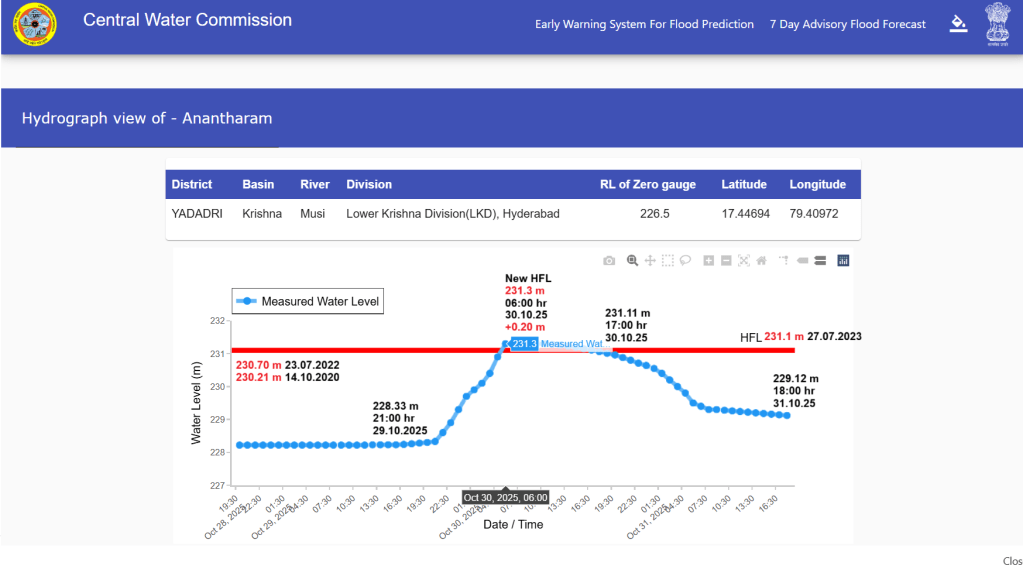Choose the Lasso Select tool
This screenshot has width=1023, height=566.
[x=685, y=261]
